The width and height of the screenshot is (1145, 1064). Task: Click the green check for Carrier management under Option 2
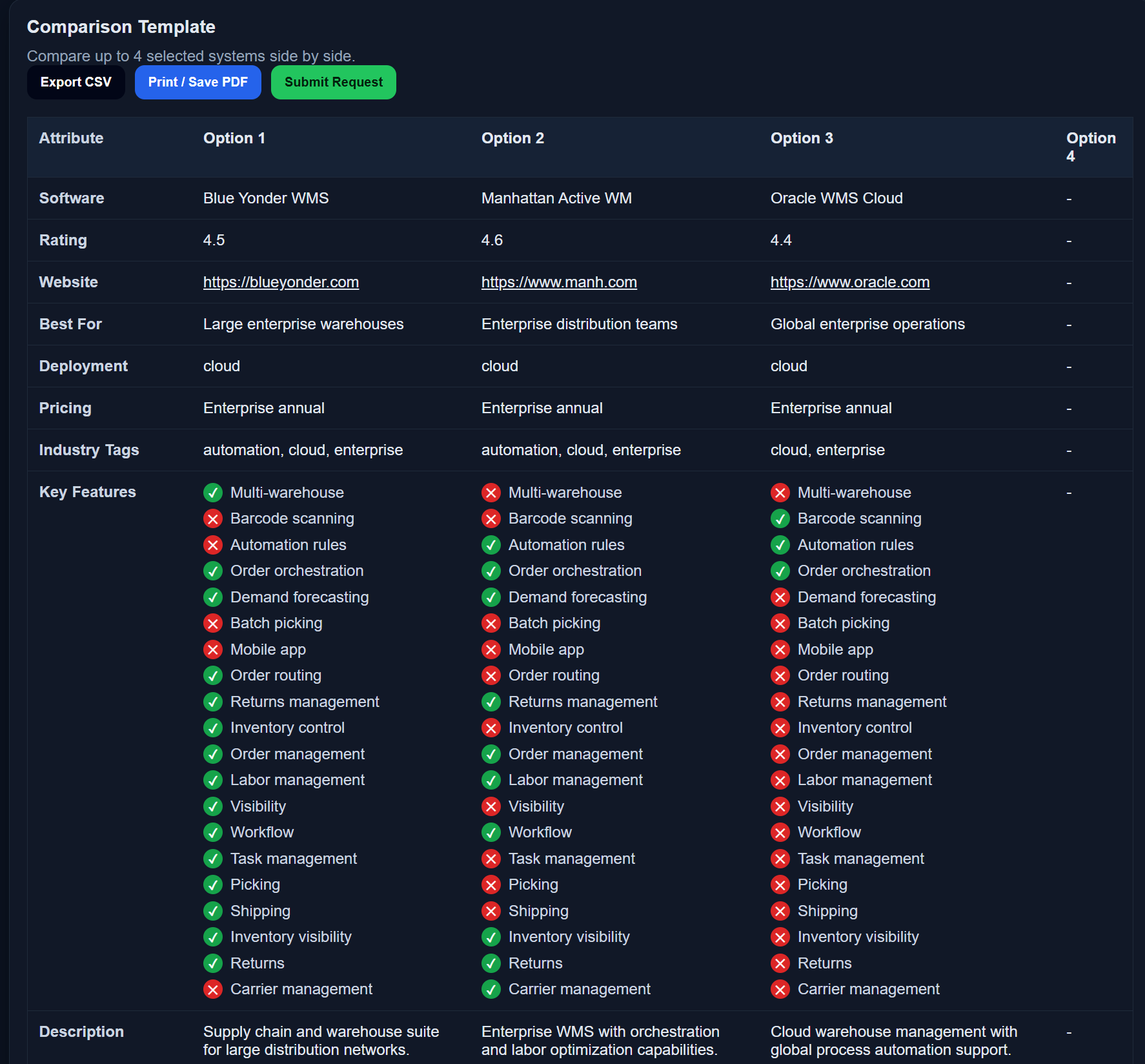pos(491,989)
